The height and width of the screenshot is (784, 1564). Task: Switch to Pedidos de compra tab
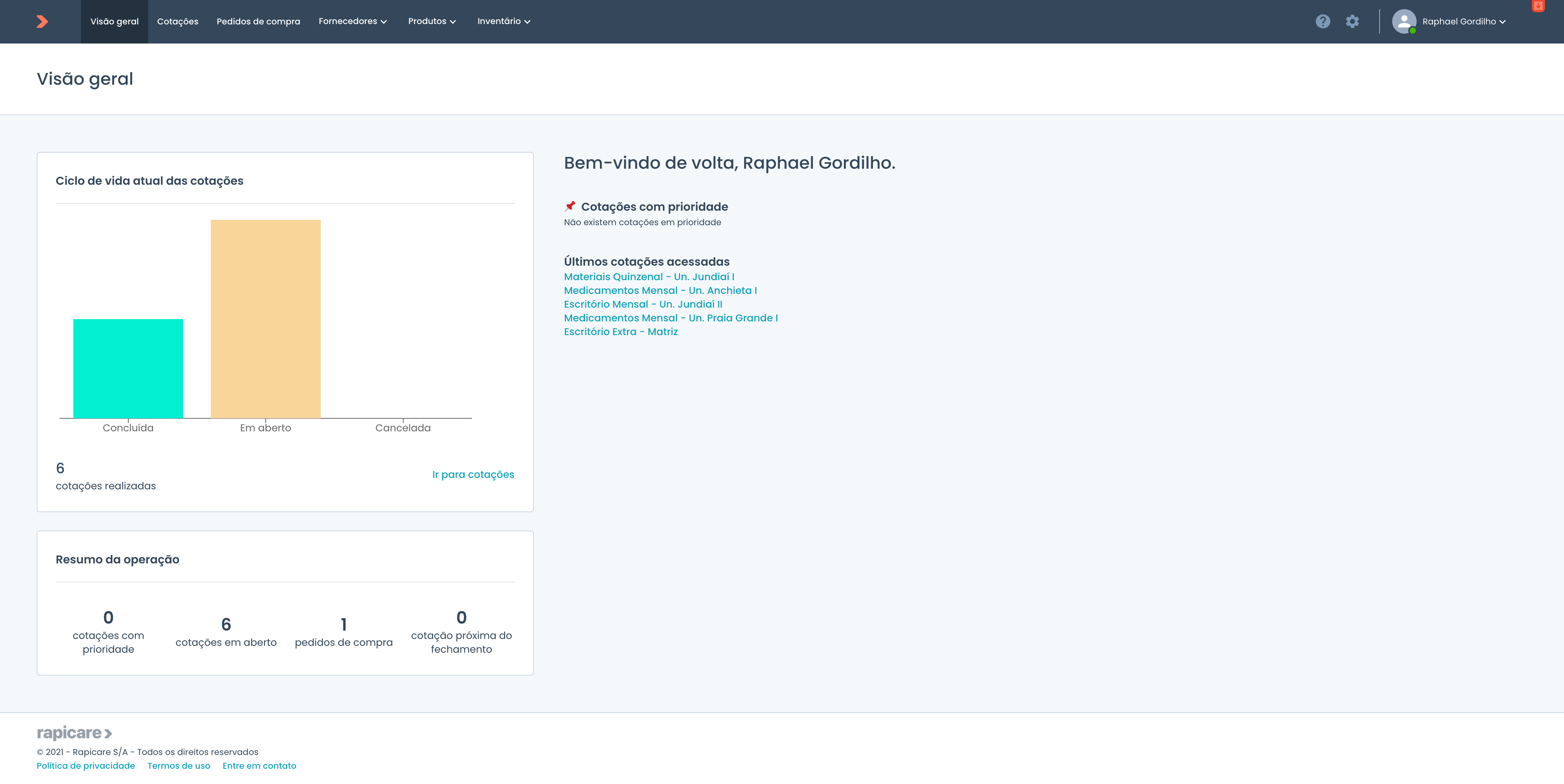coord(258,22)
